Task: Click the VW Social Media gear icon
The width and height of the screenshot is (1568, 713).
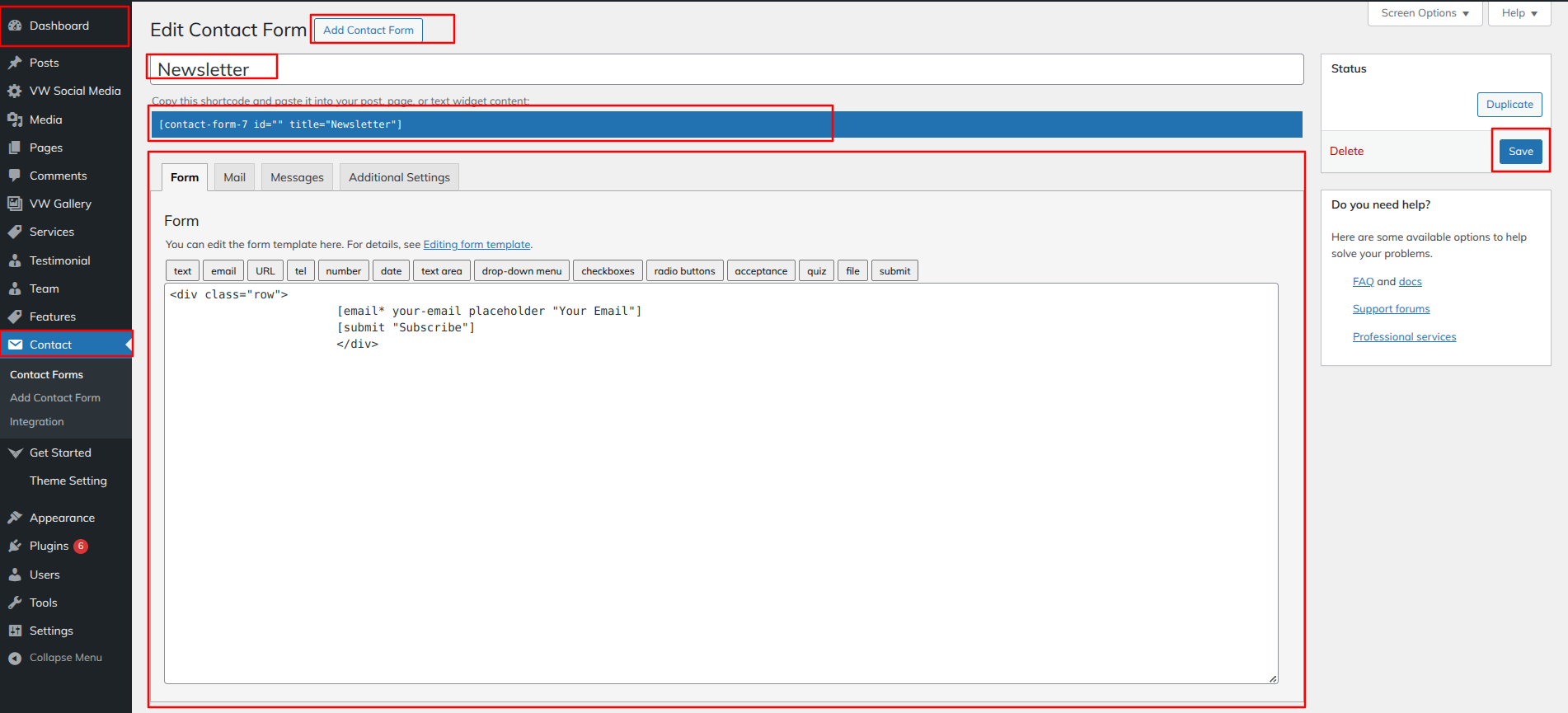Action: (x=15, y=91)
